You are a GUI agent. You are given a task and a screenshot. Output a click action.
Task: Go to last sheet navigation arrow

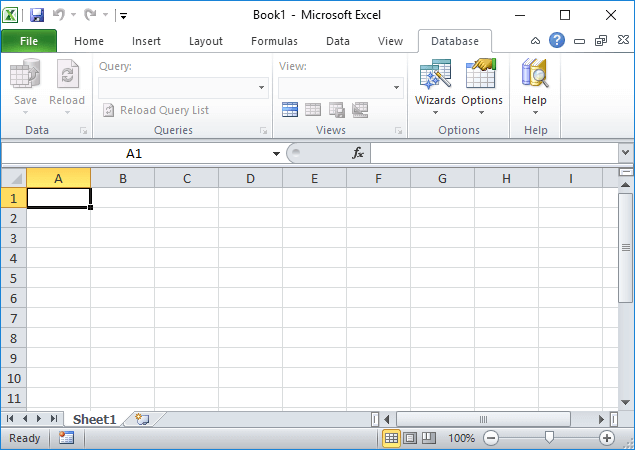coord(53,418)
